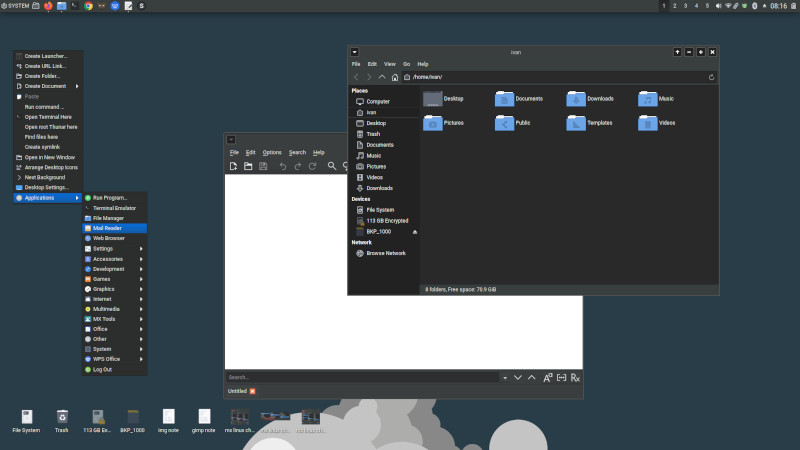
Task: Go back in file manager
Action: (x=357, y=77)
